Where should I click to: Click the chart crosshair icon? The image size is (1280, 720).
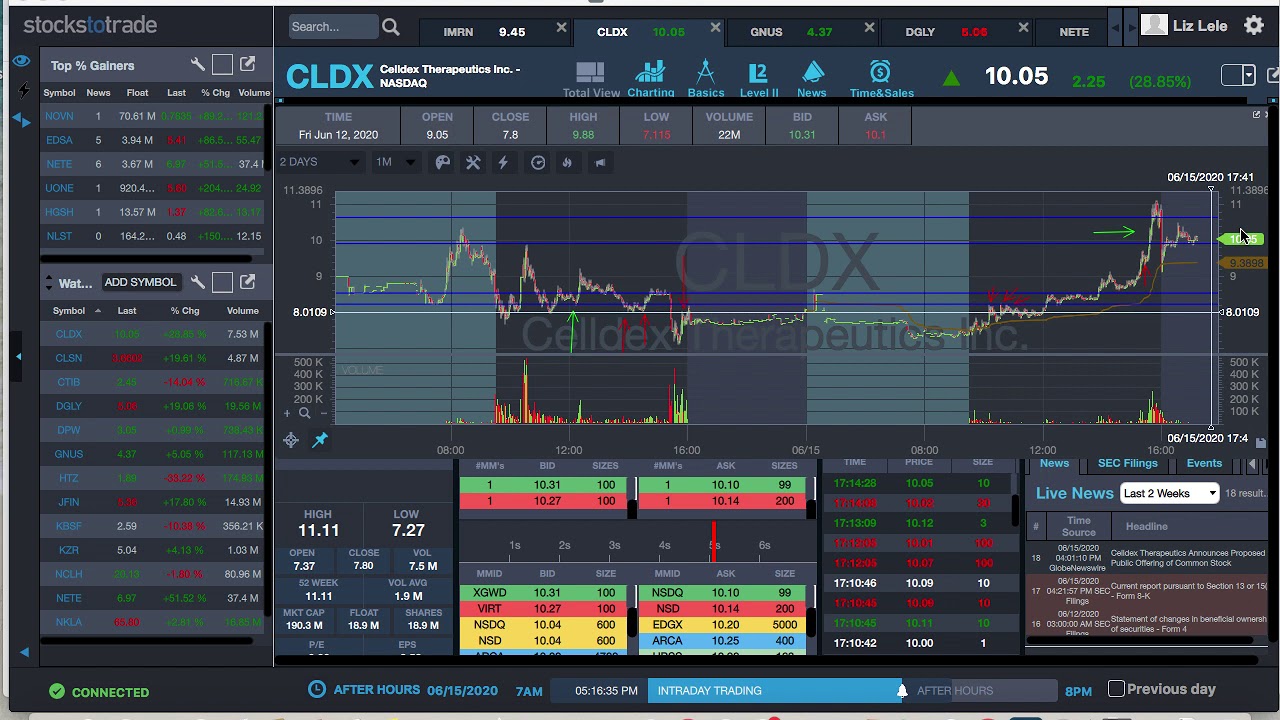(291, 440)
